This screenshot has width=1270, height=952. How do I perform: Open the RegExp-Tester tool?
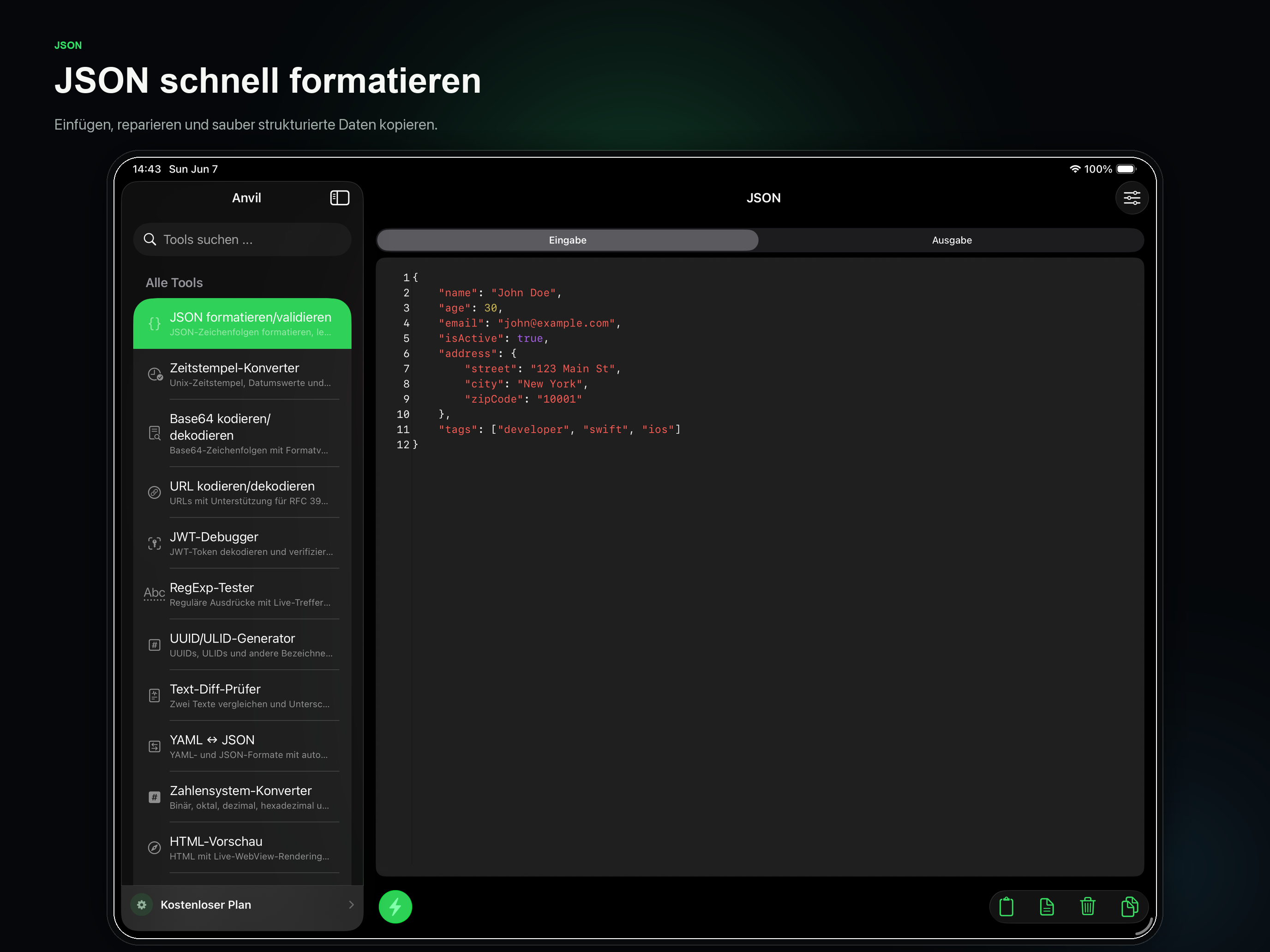click(x=242, y=594)
